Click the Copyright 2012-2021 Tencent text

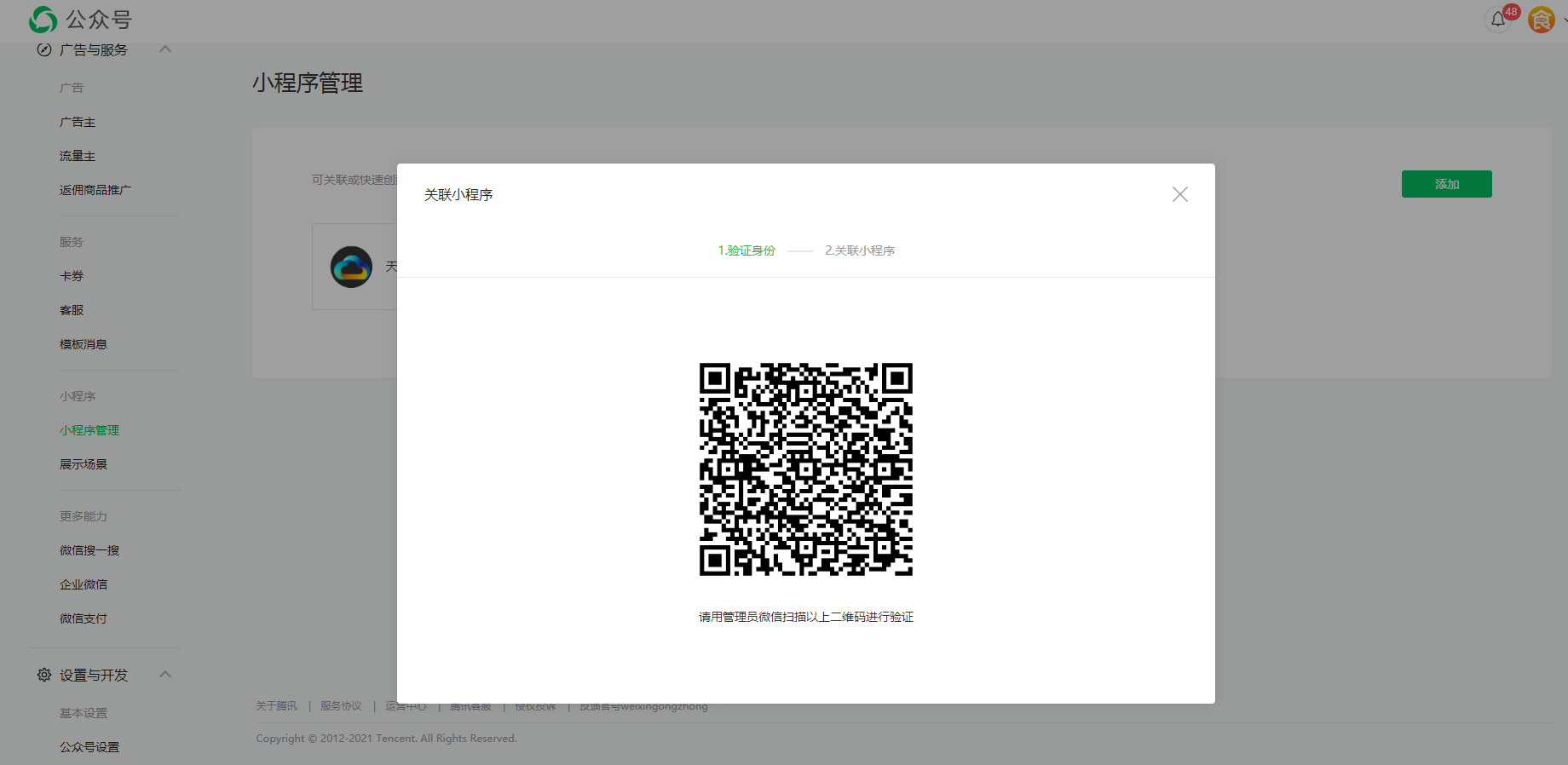[387, 739]
